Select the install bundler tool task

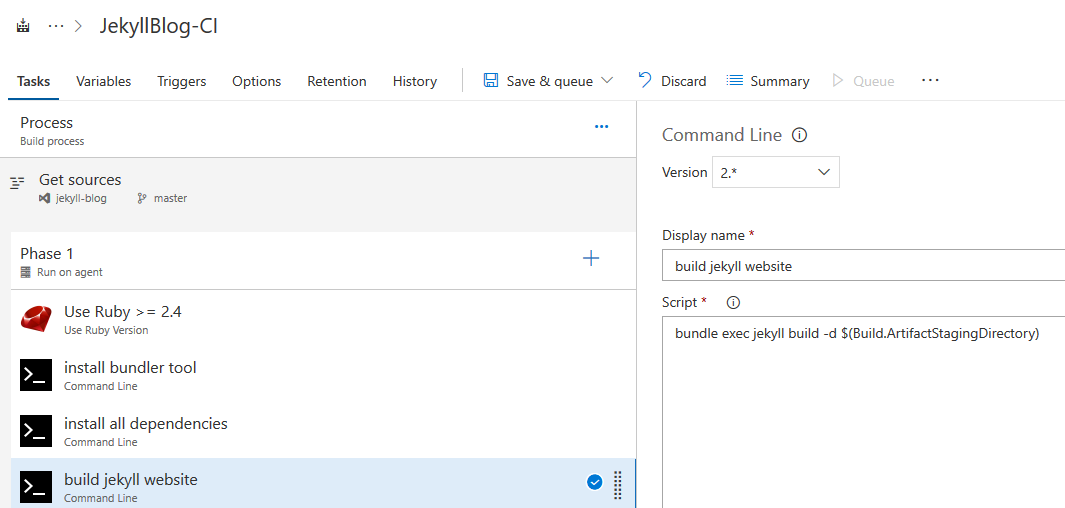tap(130, 375)
